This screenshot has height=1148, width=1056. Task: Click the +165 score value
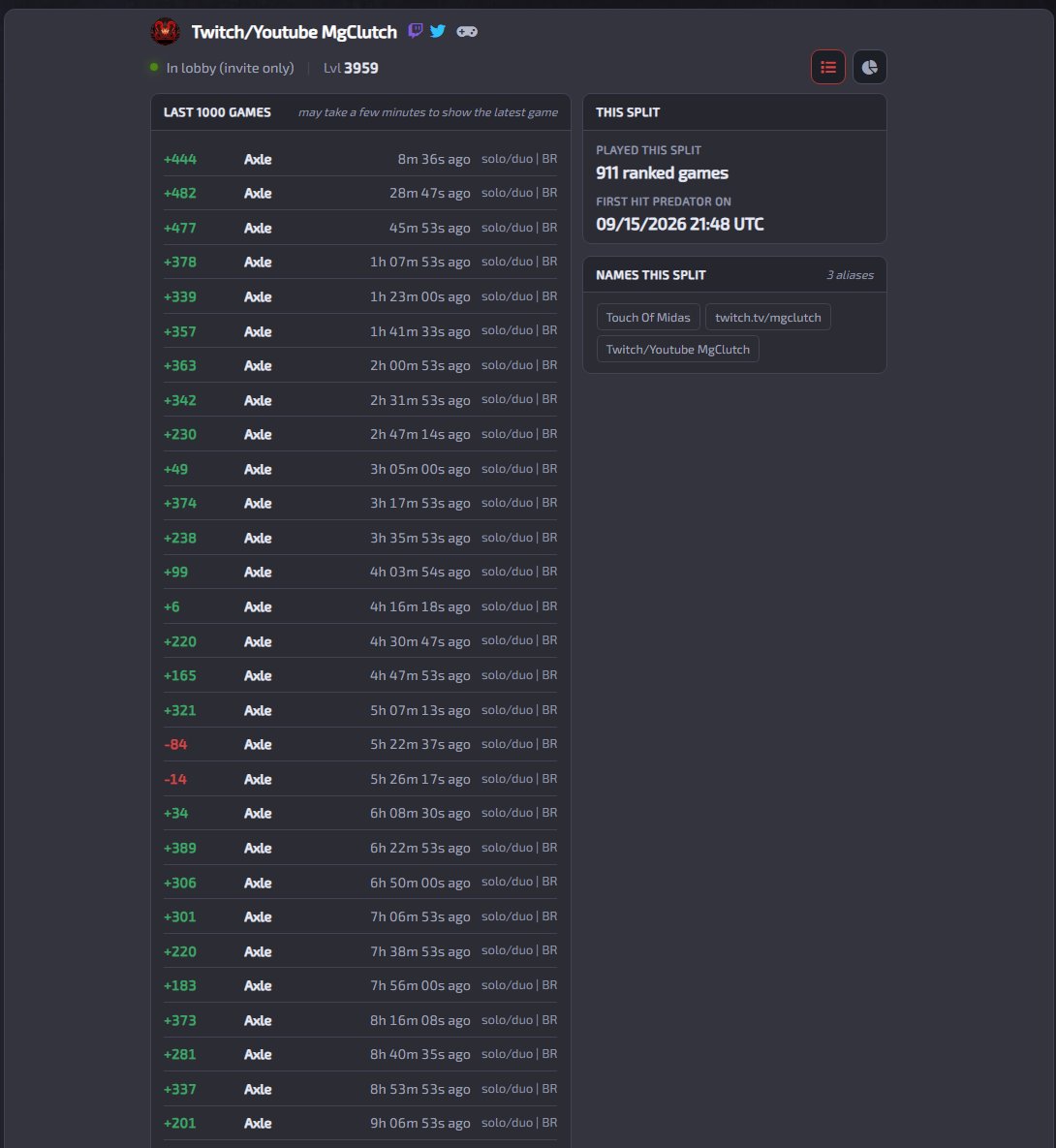180,676
